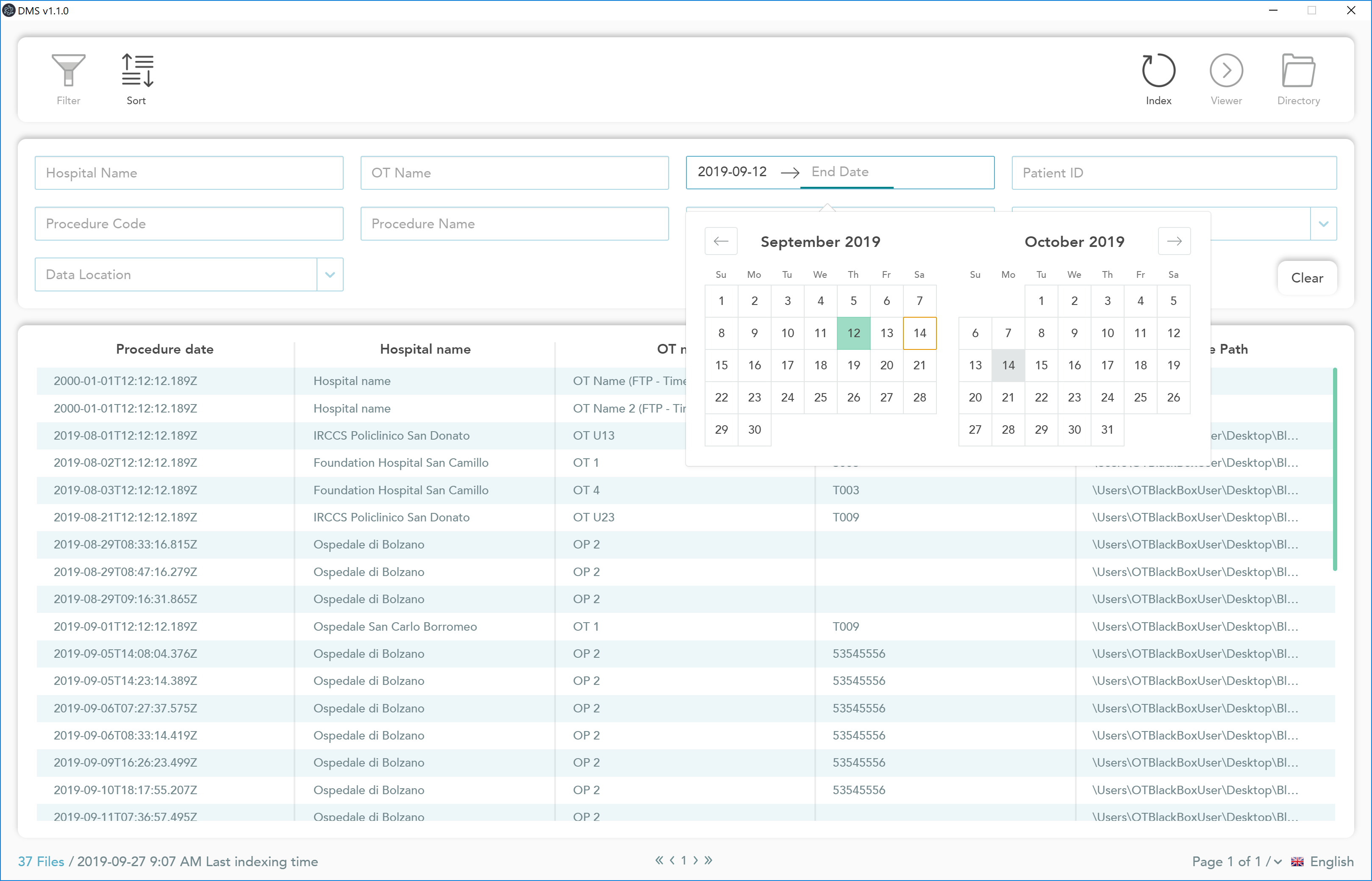Select row dated 2019-09-06T07:27:37.575Z
This screenshot has width=1372, height=881.
(686, 708)
